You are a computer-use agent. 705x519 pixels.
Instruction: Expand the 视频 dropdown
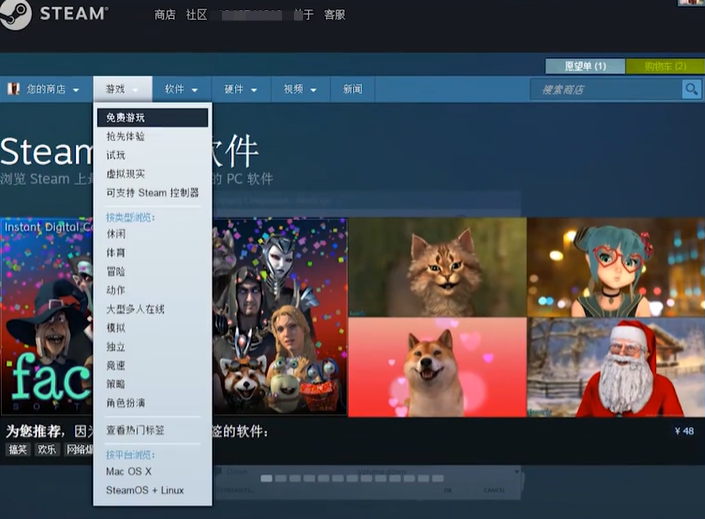300,89
